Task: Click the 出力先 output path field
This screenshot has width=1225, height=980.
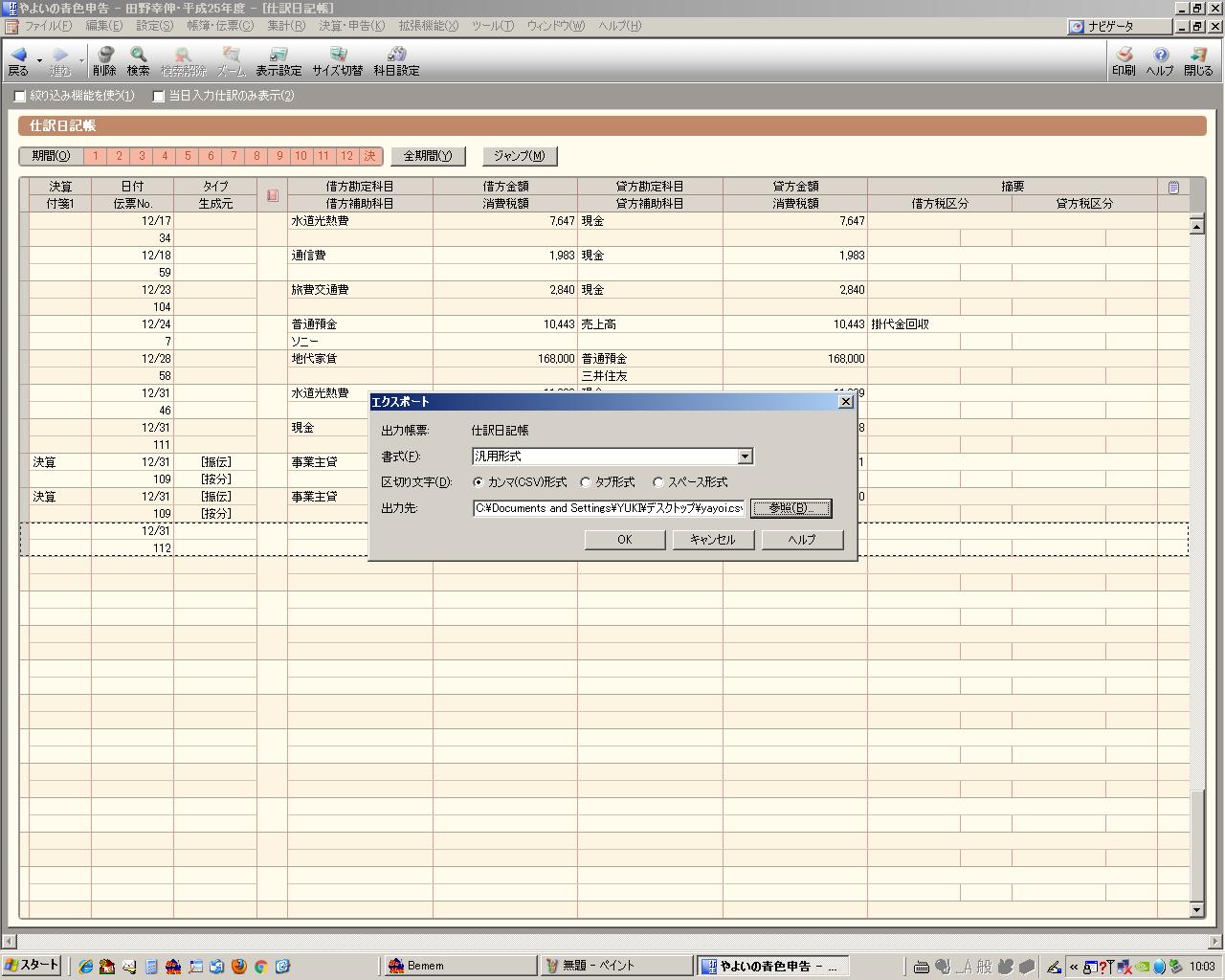Action: point(609,508)
